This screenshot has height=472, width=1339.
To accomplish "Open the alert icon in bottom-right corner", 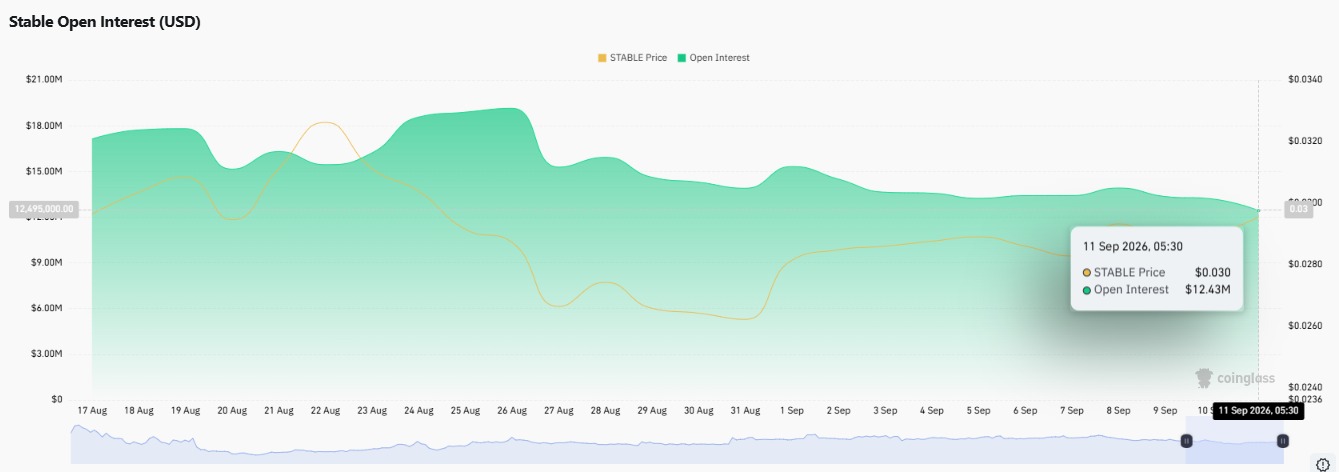I will pos(1323,463).
